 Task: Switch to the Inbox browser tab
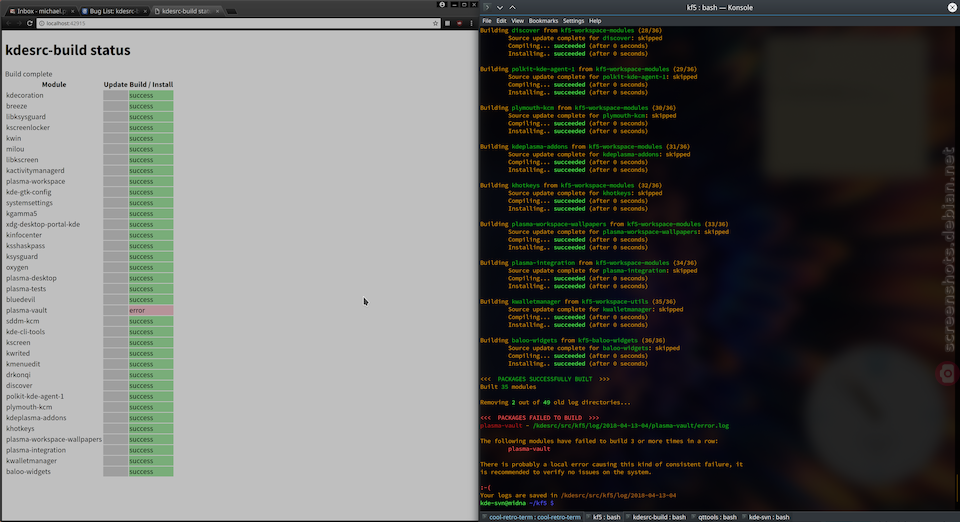40,11
